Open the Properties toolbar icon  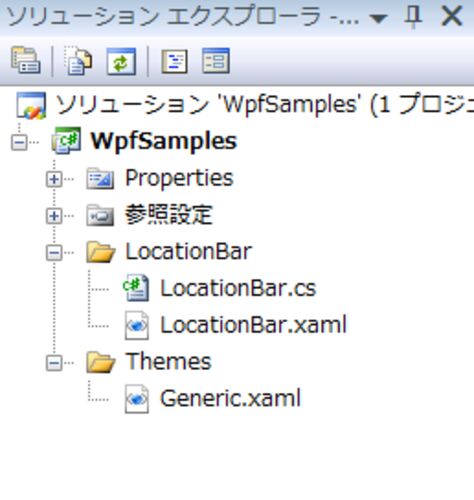(x=26, y=61)
